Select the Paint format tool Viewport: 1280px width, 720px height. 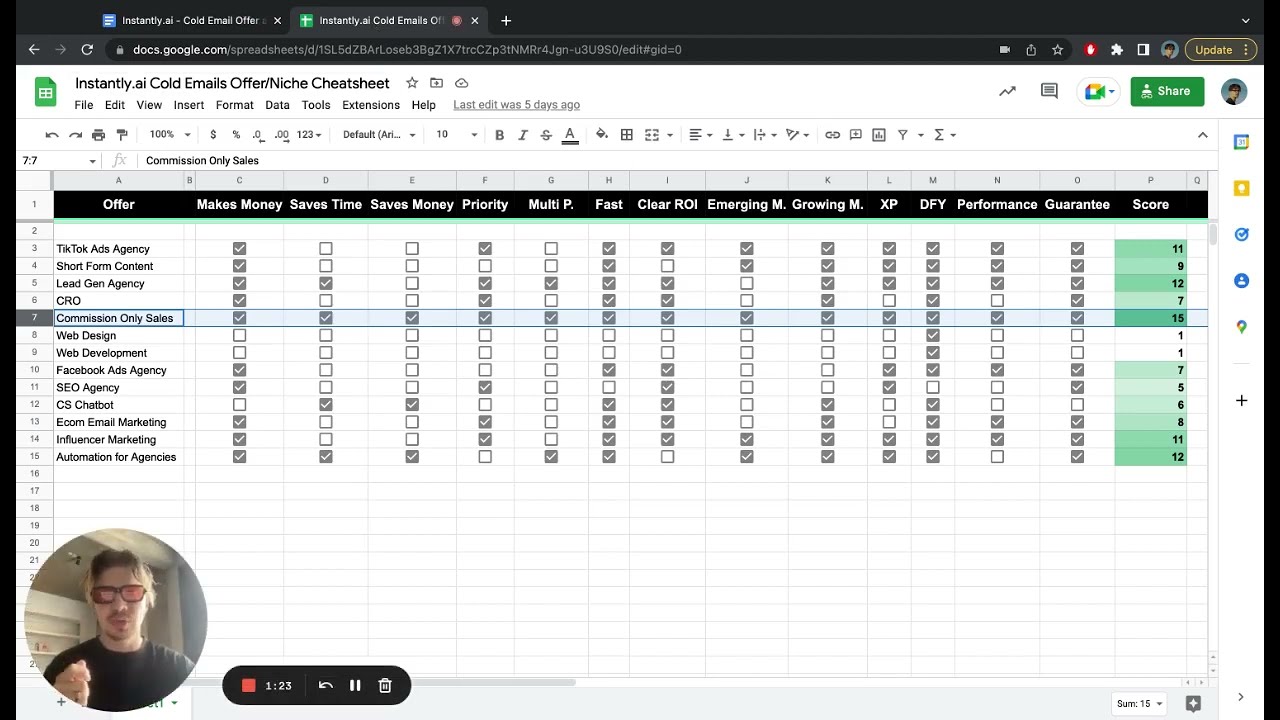(x=122, y=135)
